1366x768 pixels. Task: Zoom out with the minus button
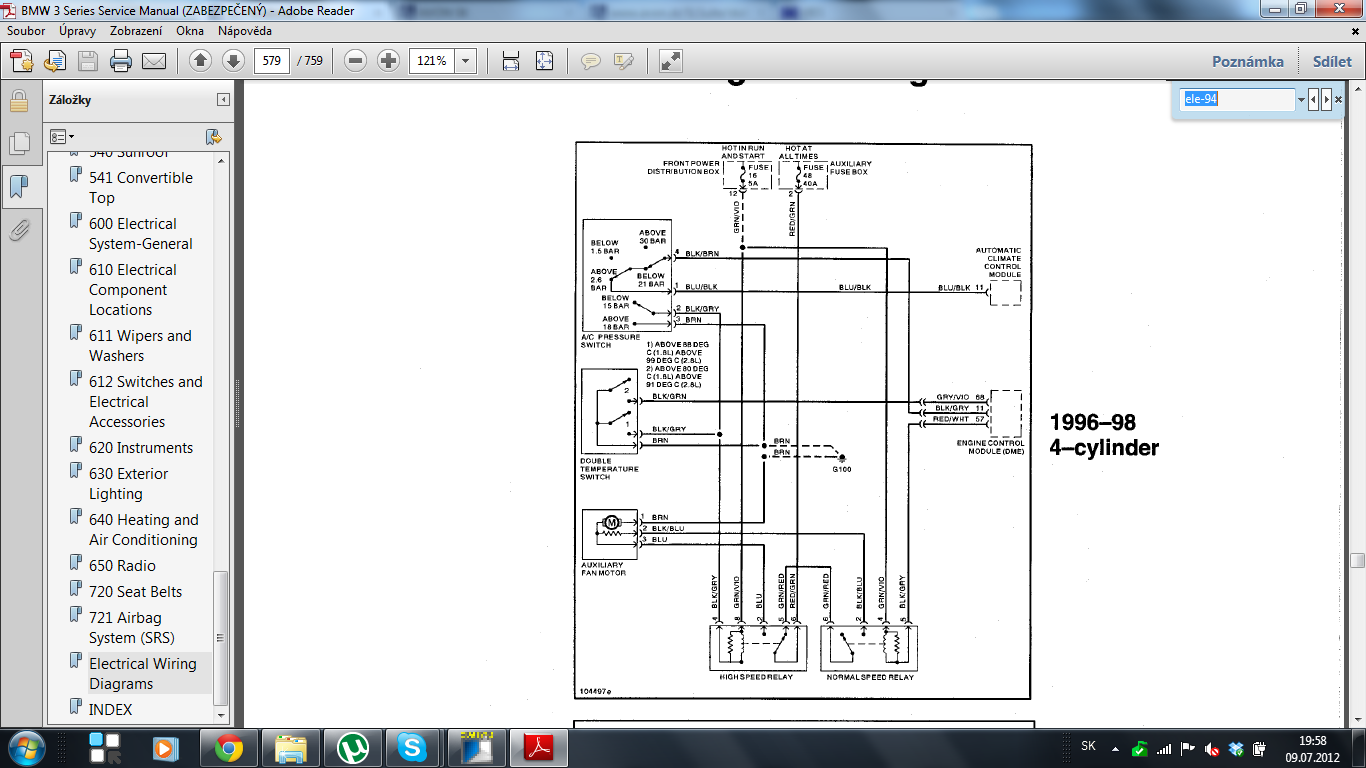point(355,61)
